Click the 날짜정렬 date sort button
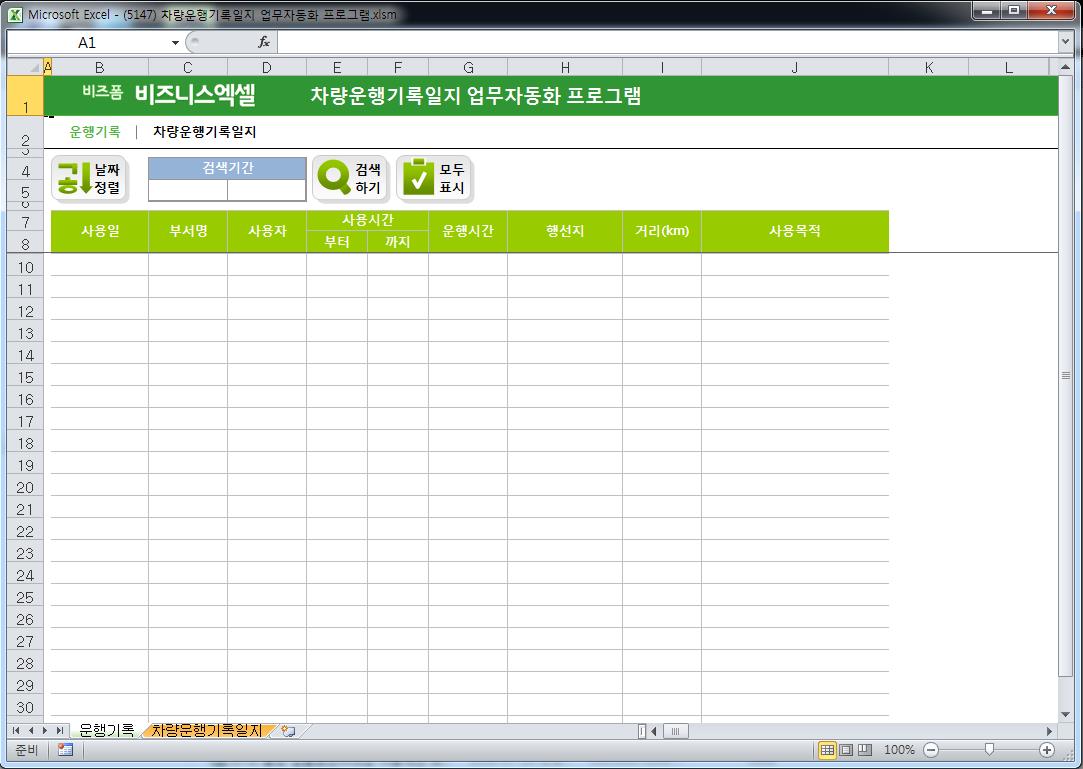This screenshot has height=769, width=1083. [x=90, y=179]
